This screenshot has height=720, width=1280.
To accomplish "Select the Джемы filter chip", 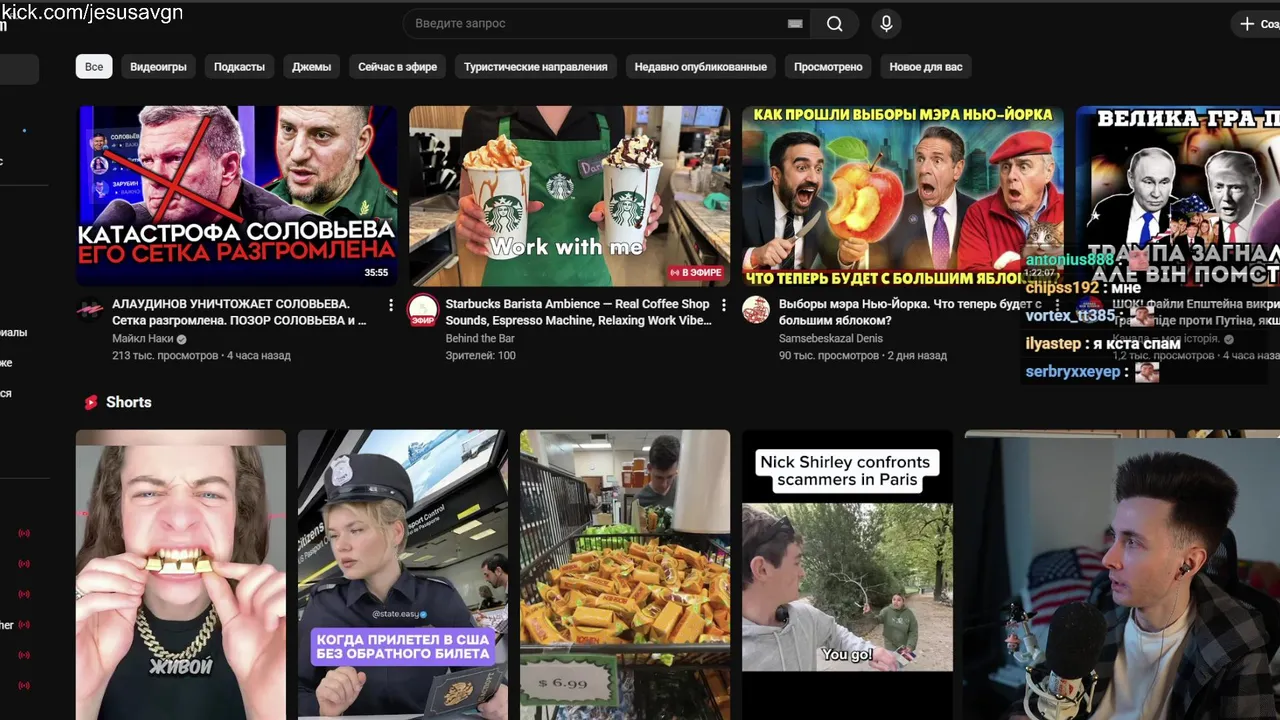I will coord(311,67).
